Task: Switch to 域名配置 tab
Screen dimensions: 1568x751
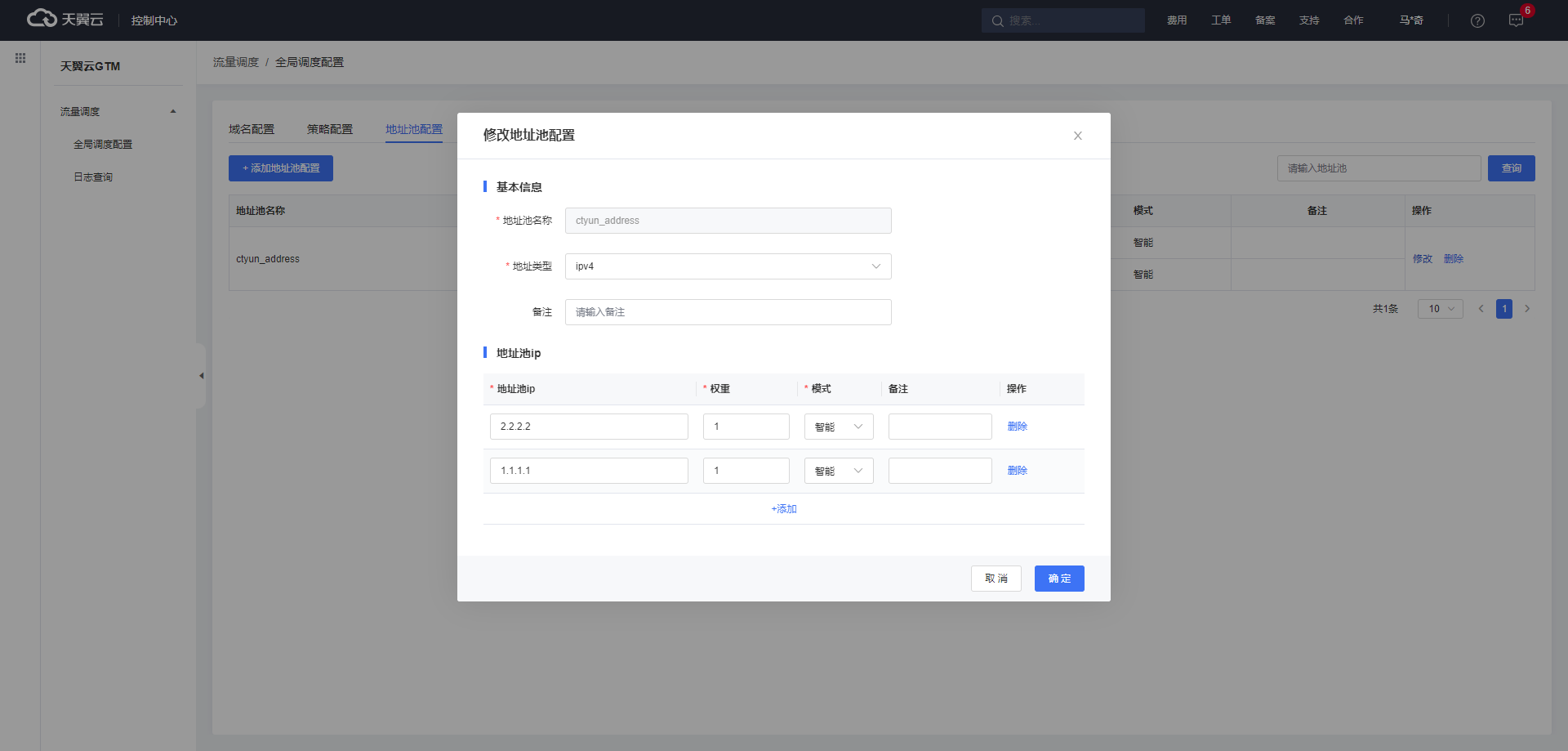Action: click(252, 129)
